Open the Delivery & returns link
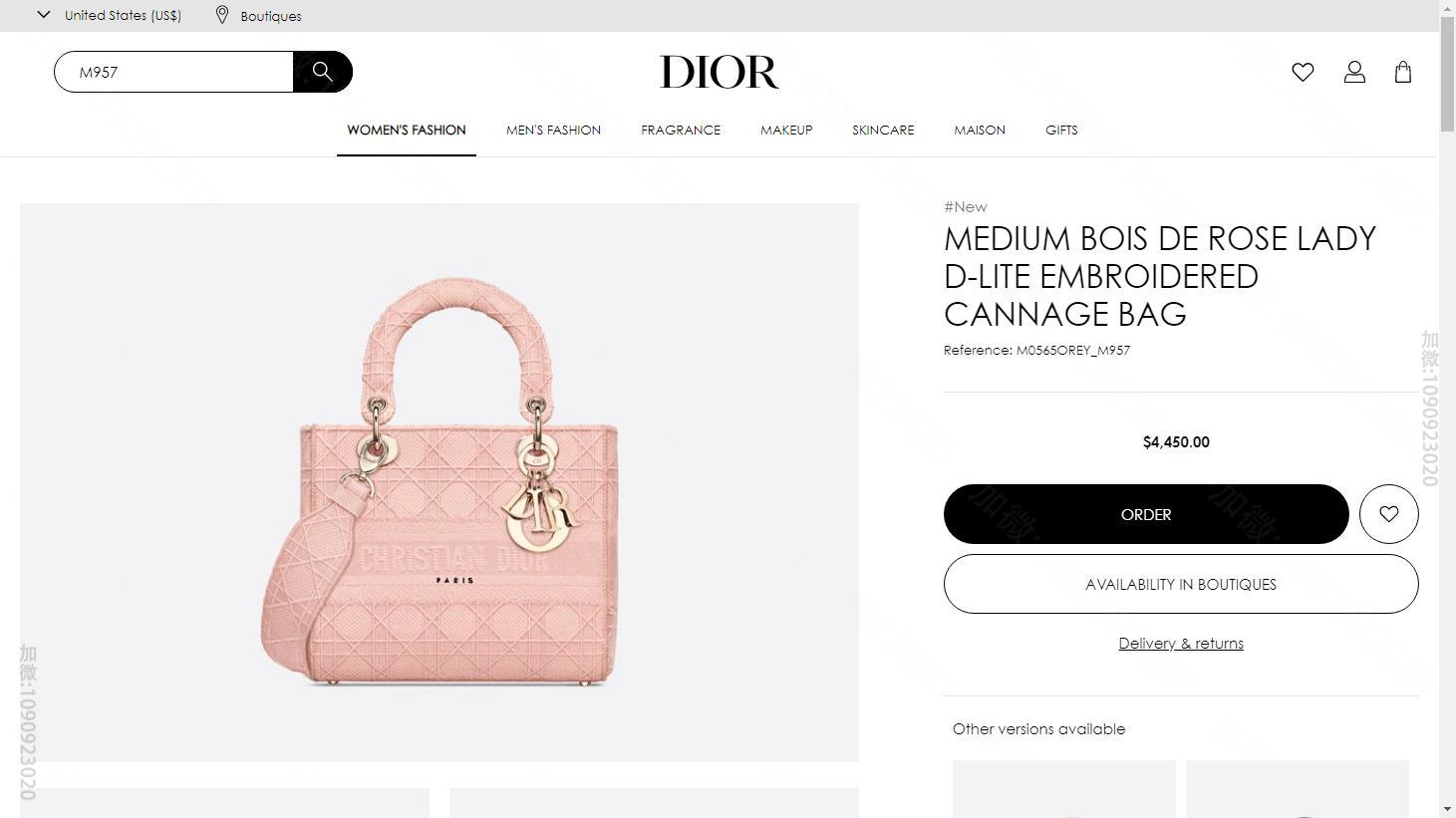Screen dimensions: 1456x818 tap(1181, 644)
